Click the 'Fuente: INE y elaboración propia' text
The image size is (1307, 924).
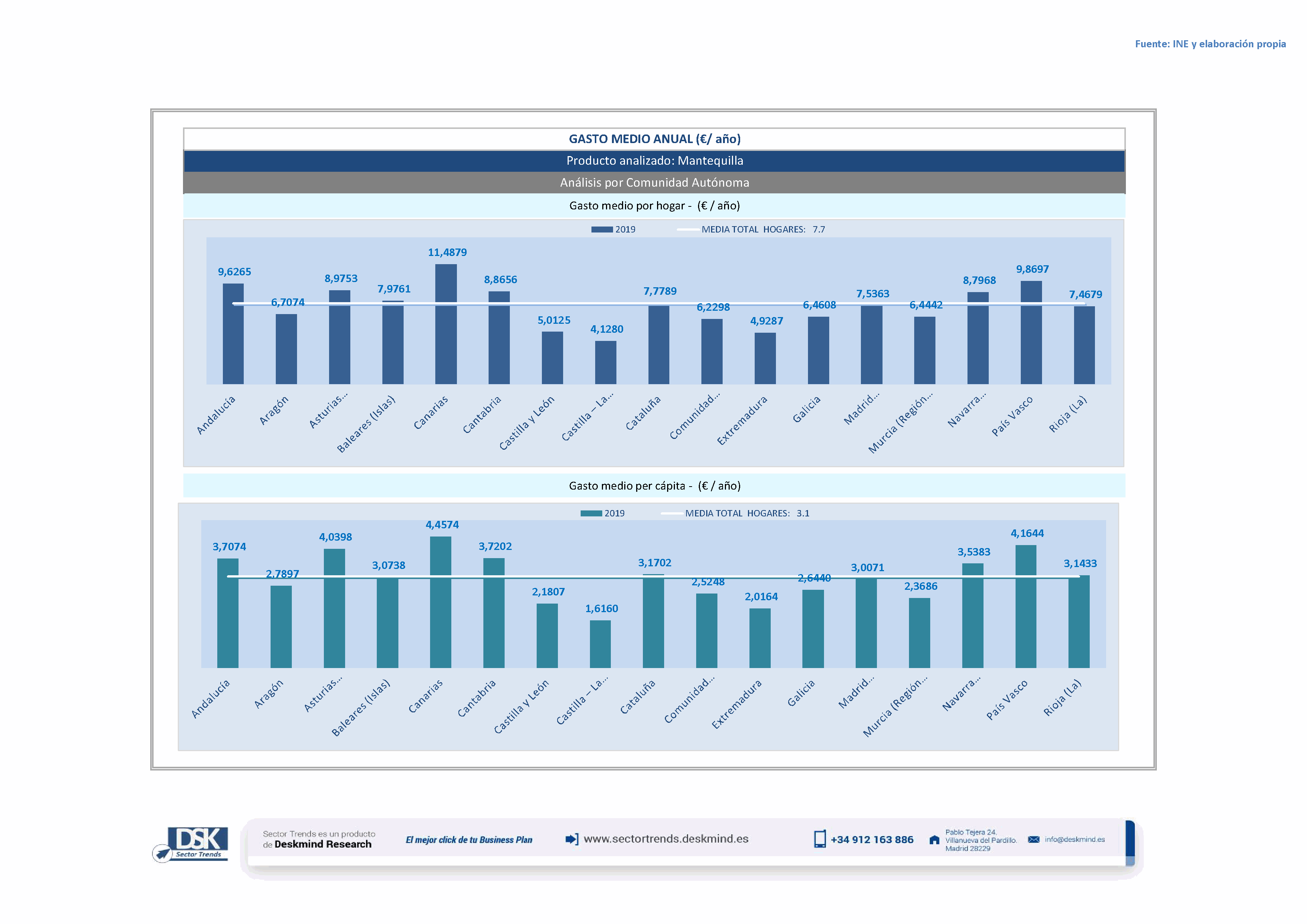pyautogui.click(x=1210, y=44)
